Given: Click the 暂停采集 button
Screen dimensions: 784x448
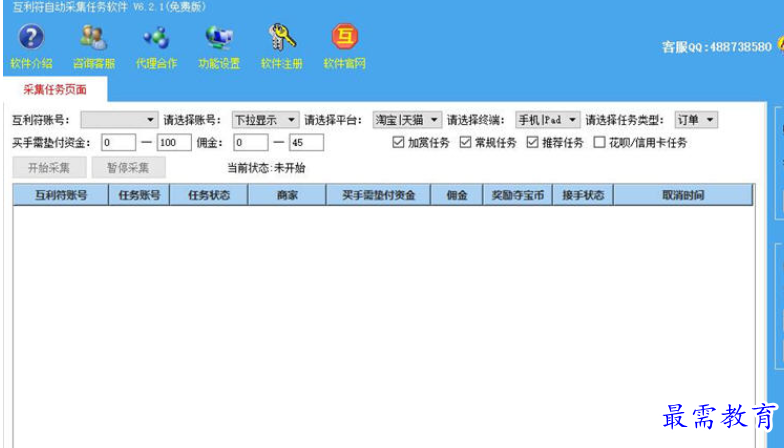Looking at the screenshot, I should [x=128, y=168].
